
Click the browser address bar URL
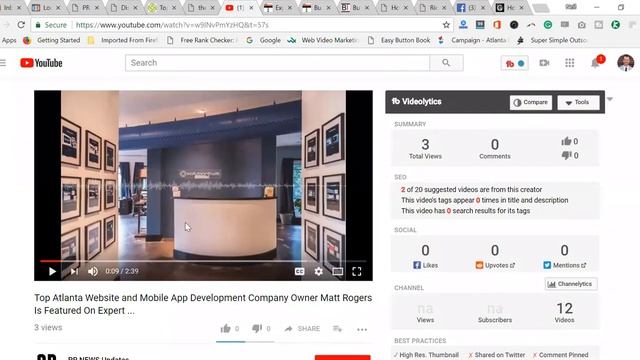click(x=172, y=25)
